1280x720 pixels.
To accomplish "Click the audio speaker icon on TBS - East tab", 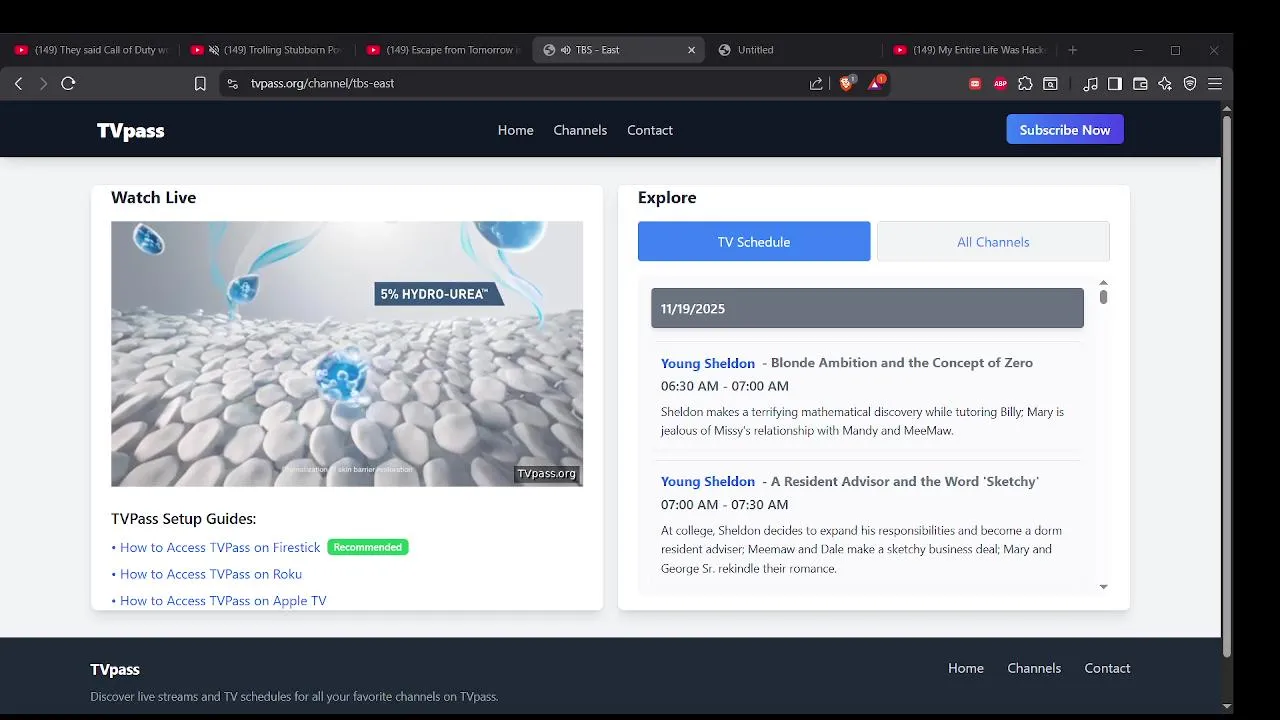I will (566, 50).
